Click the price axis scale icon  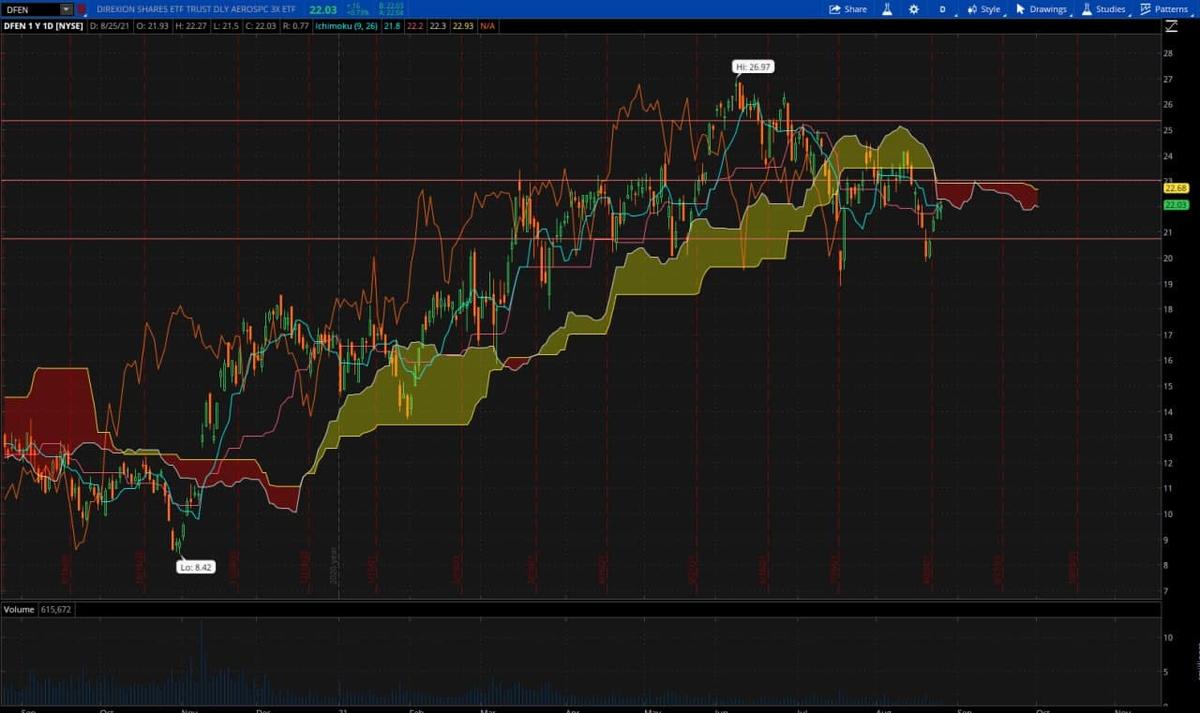coord(1169,26)
